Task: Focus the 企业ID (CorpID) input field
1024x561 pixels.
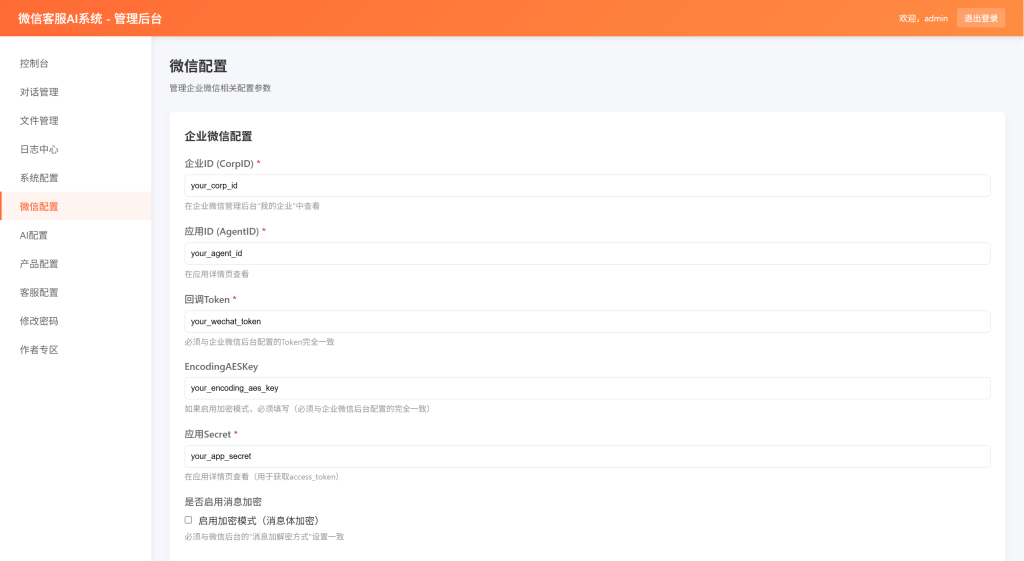Action: 587,185
